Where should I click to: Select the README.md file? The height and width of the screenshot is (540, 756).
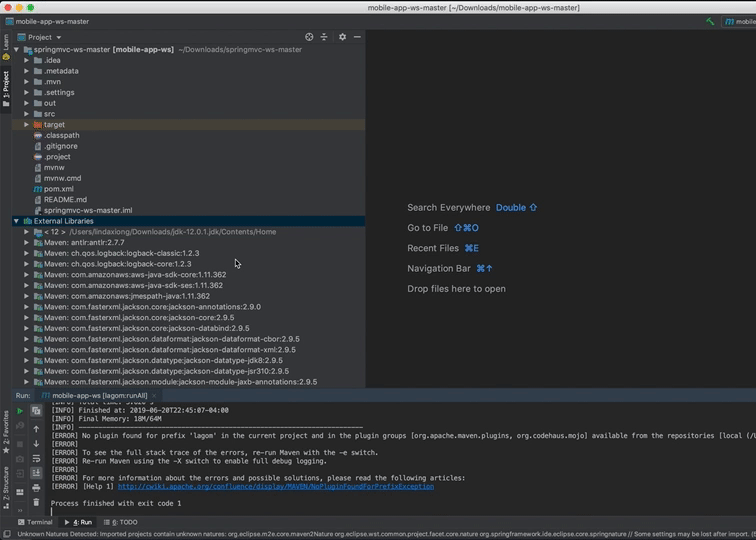[x=65, y=200]
